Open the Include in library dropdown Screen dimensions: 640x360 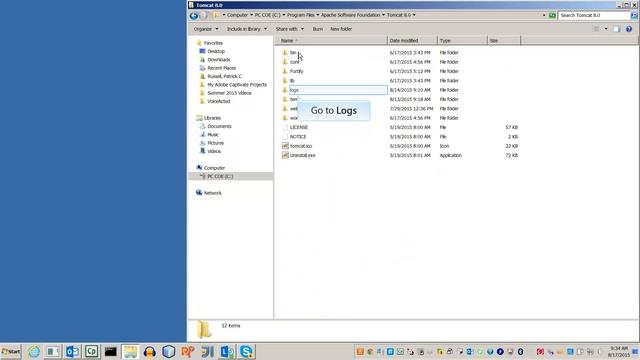point(265,29)
